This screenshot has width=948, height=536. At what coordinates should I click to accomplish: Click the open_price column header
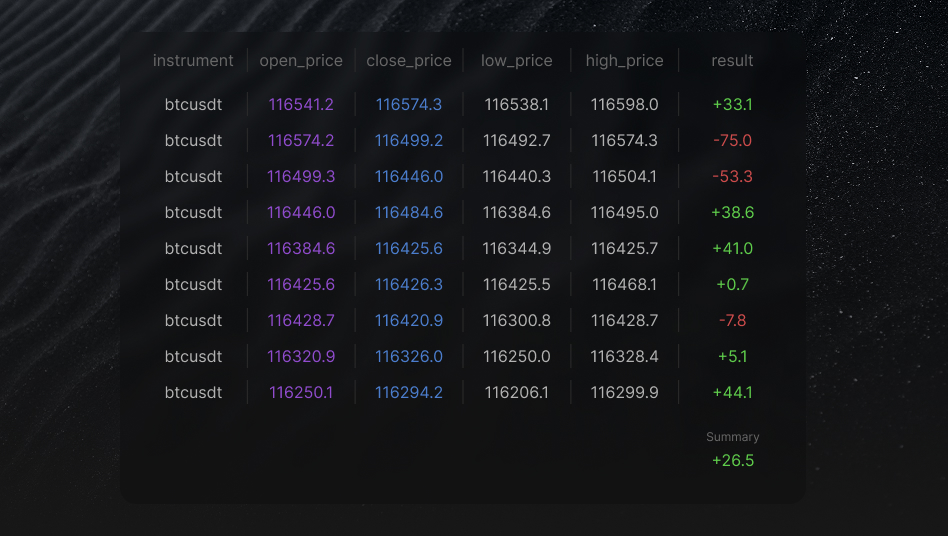[x=301, y=61]
